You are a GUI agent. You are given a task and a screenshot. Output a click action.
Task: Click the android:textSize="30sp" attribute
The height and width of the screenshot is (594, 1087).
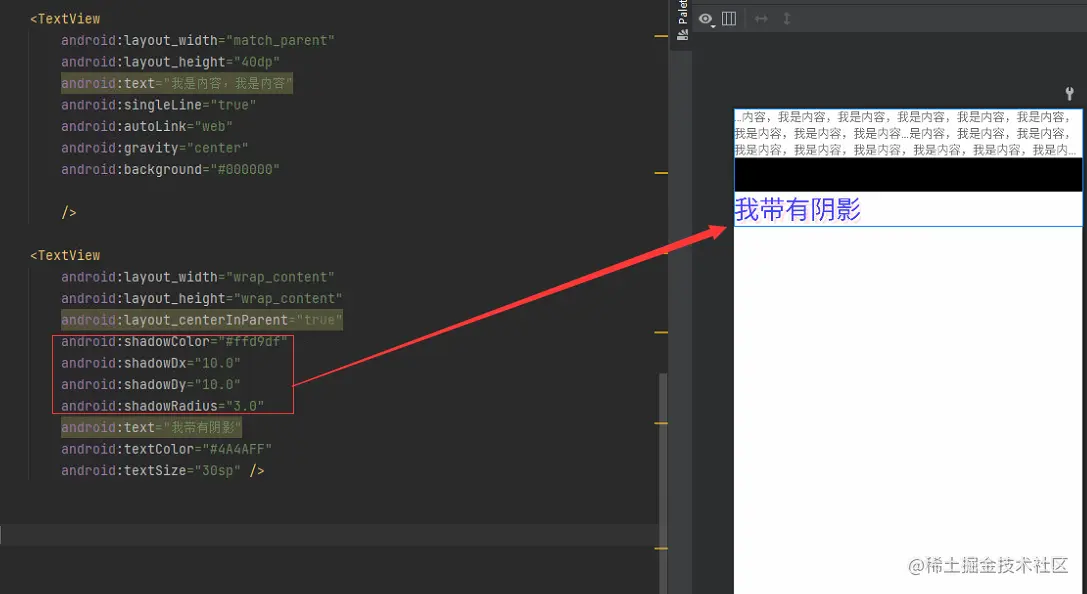(x=151, y=471)
